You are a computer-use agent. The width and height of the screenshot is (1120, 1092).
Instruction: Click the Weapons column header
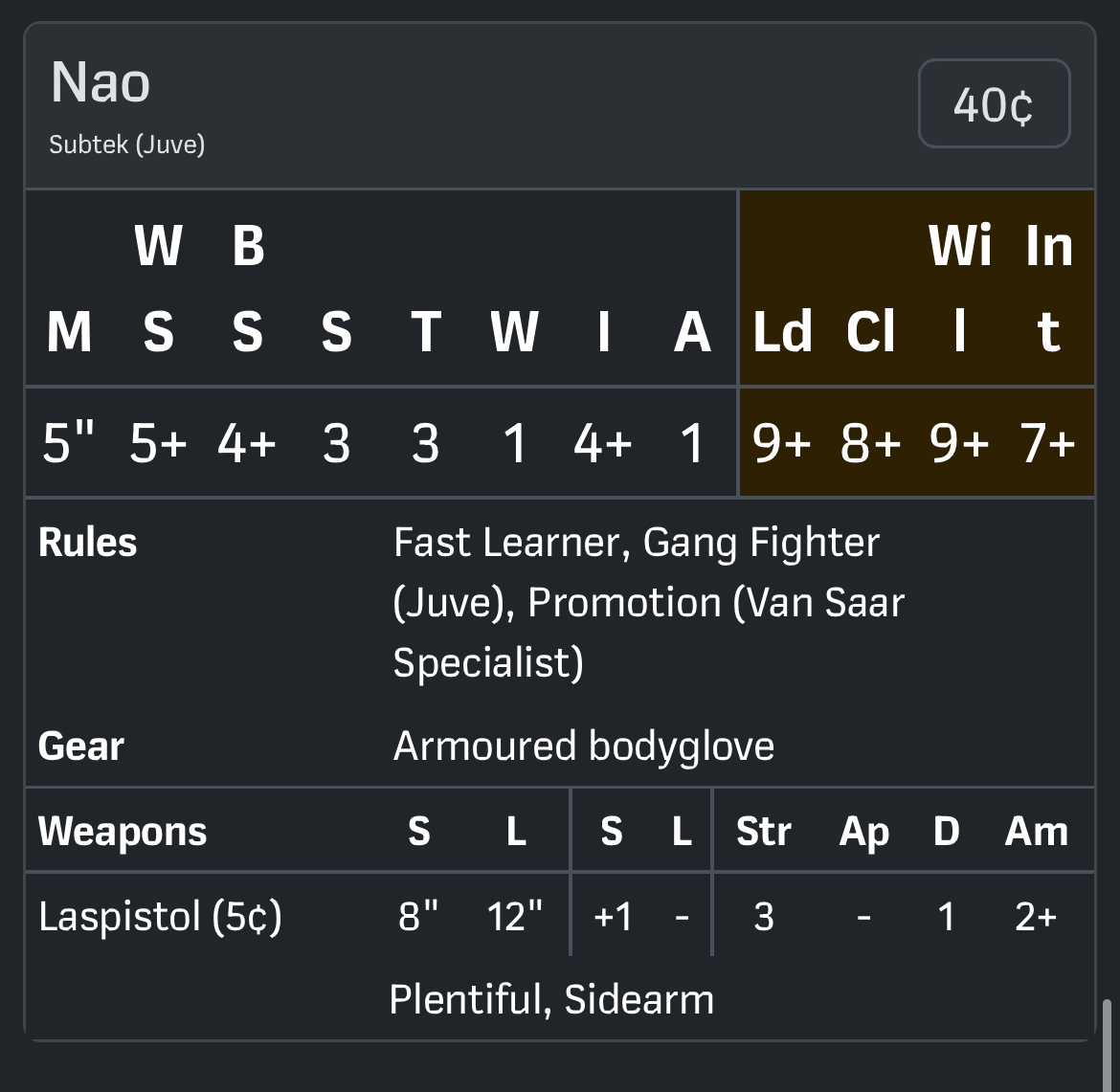(123, 831)
